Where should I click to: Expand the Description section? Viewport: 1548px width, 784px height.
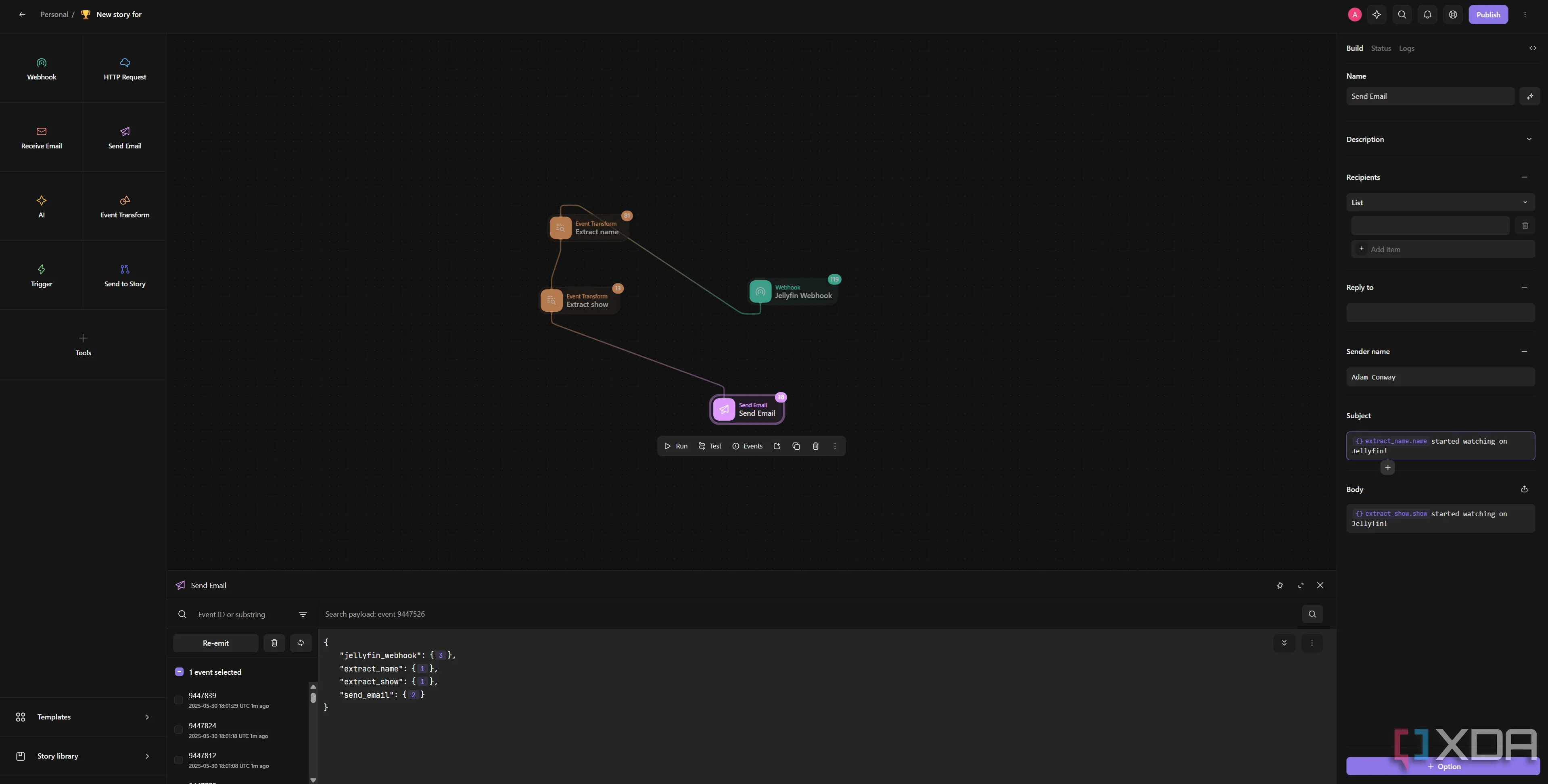[1529, 140]
